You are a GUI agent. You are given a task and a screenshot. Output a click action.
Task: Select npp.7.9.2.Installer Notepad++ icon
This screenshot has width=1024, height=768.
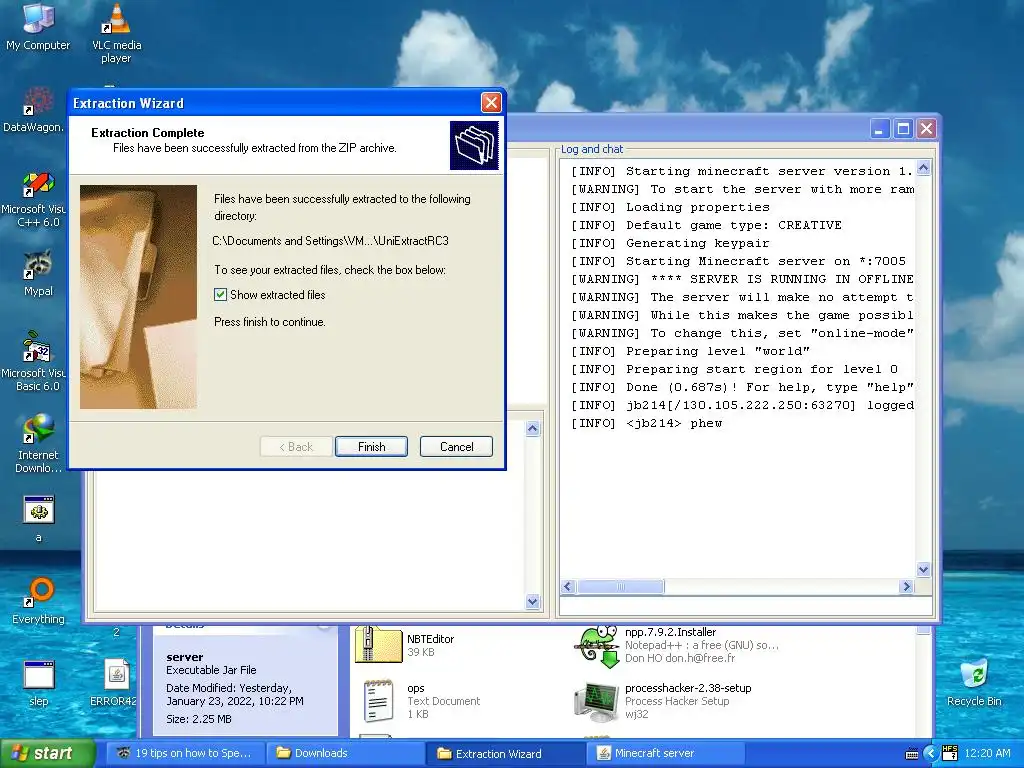coord(597,645)
